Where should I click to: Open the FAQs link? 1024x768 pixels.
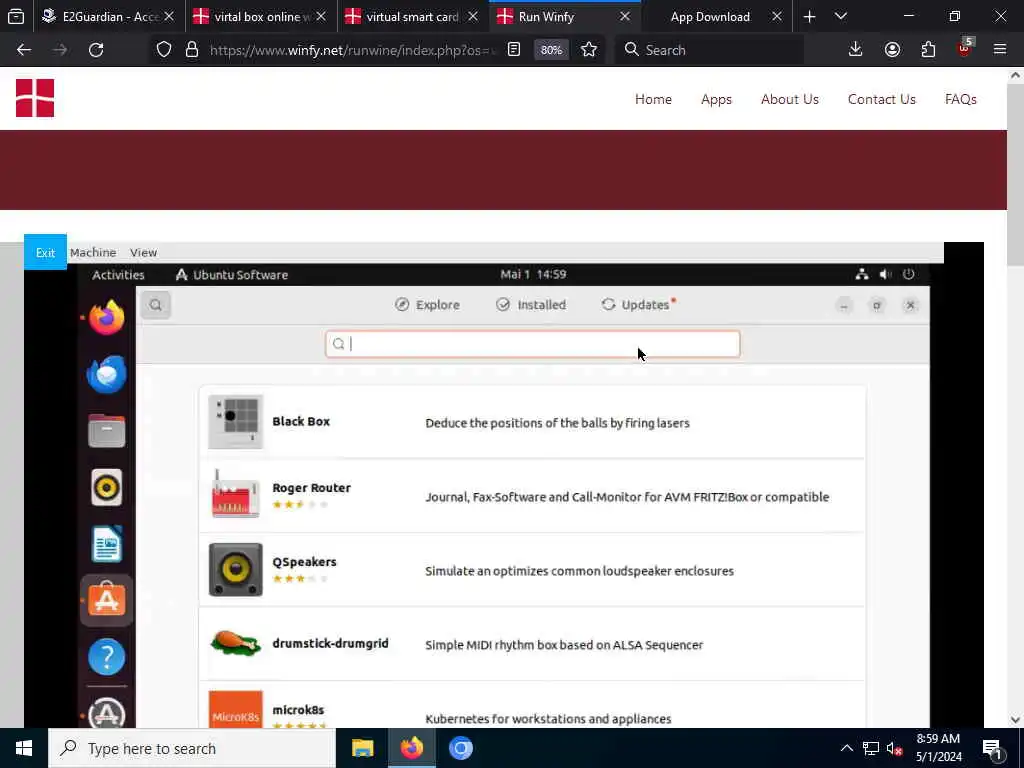(961, 99)
